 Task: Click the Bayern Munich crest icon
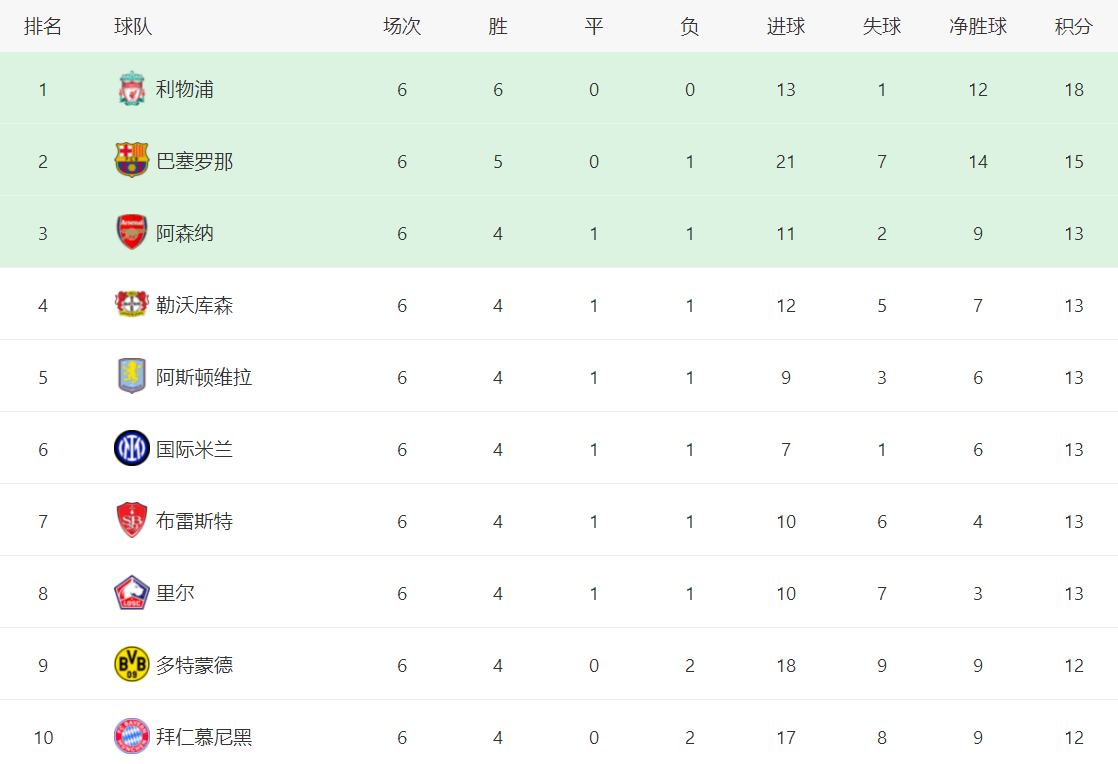coord(131,737)
